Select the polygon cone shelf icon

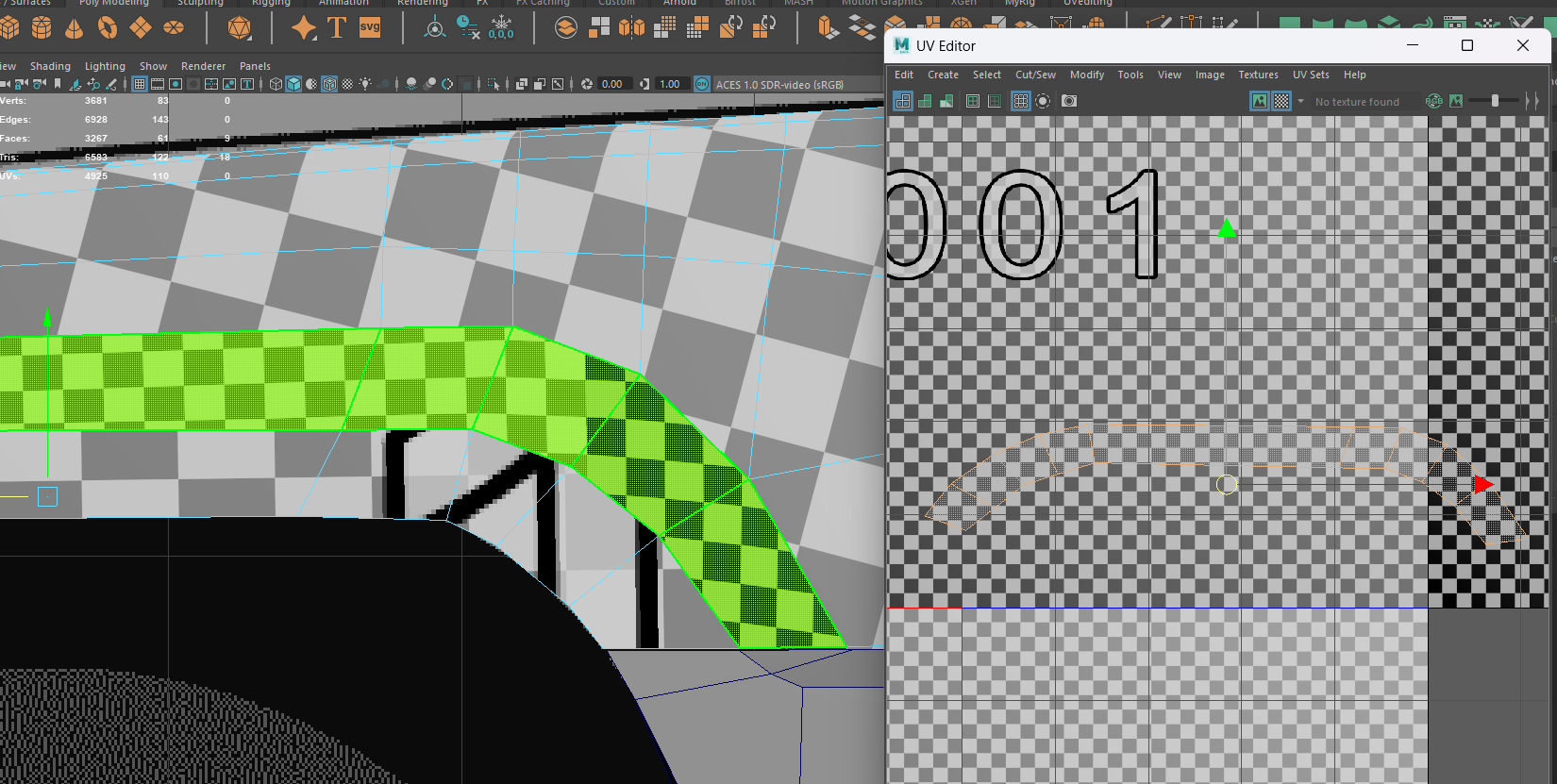pyautogui.click(x=74, y=28)
